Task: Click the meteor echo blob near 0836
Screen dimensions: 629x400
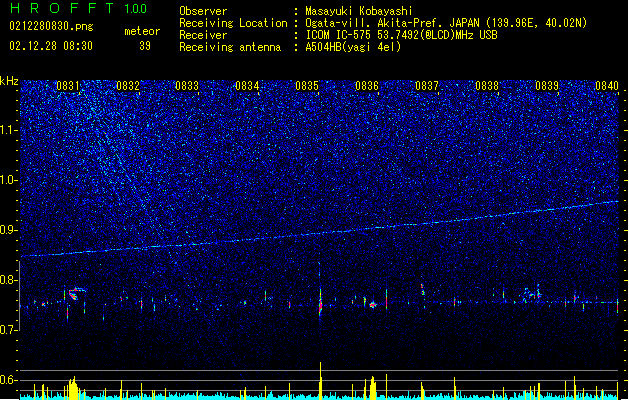Action: [373, 305]
